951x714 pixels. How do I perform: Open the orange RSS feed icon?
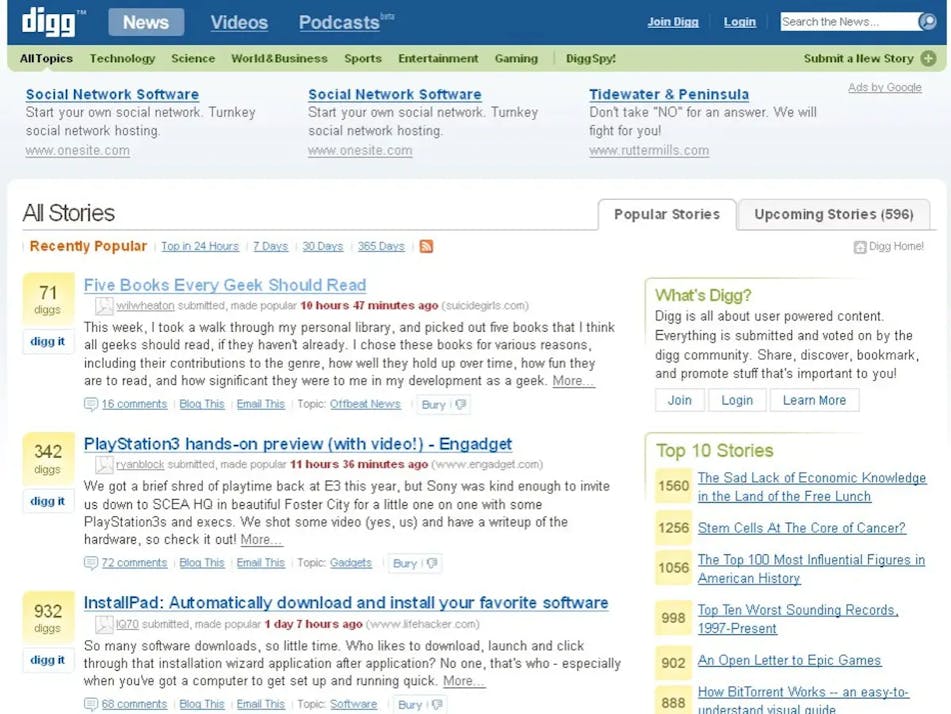[x=426, y=246]
